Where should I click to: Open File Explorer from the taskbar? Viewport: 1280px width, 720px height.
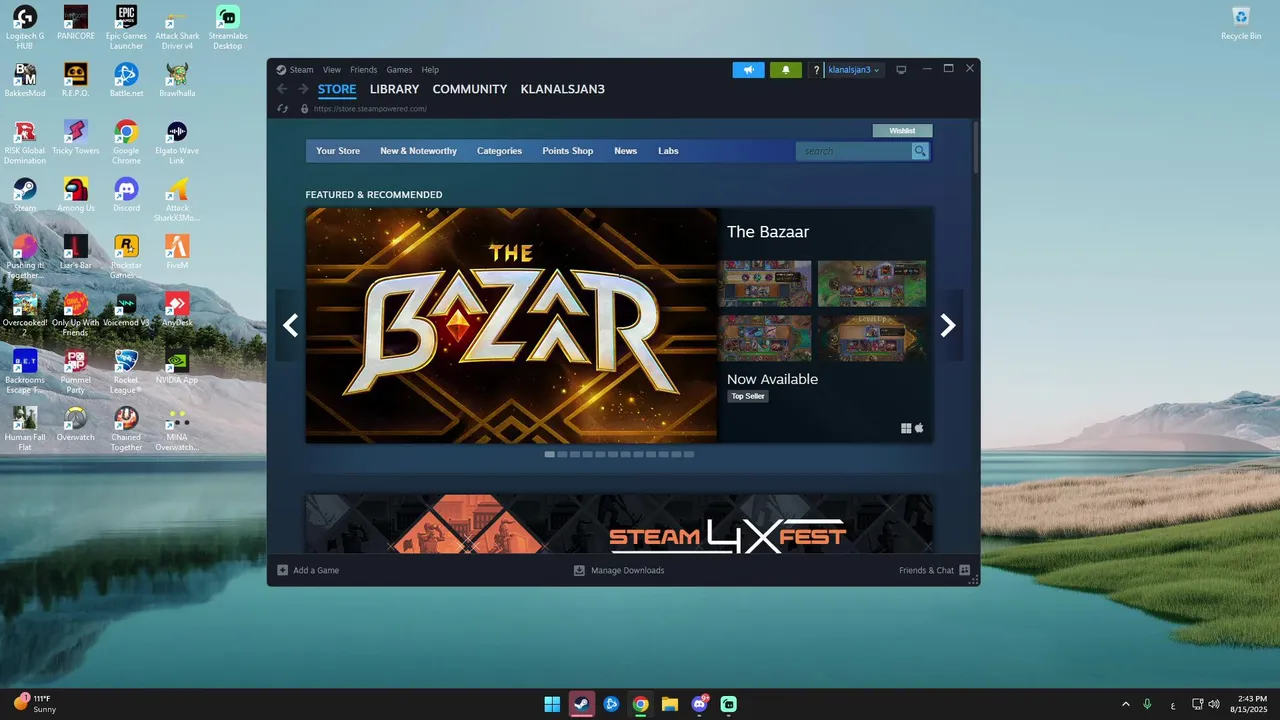point(670,704)
